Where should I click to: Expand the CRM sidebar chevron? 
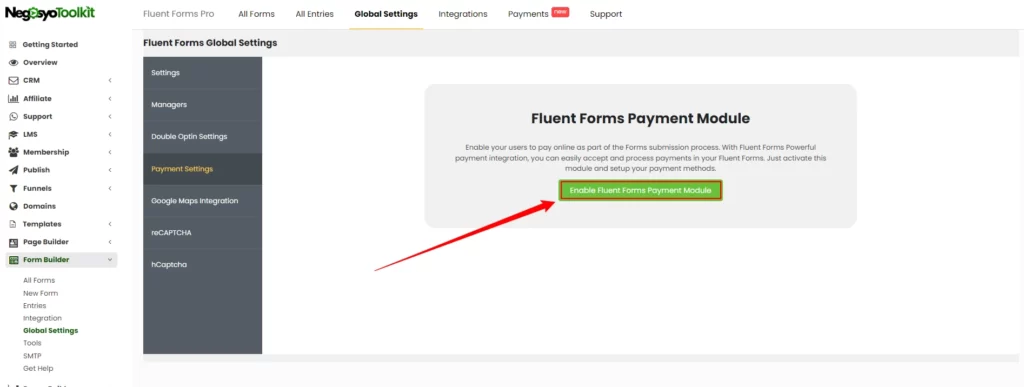[110, 81]
